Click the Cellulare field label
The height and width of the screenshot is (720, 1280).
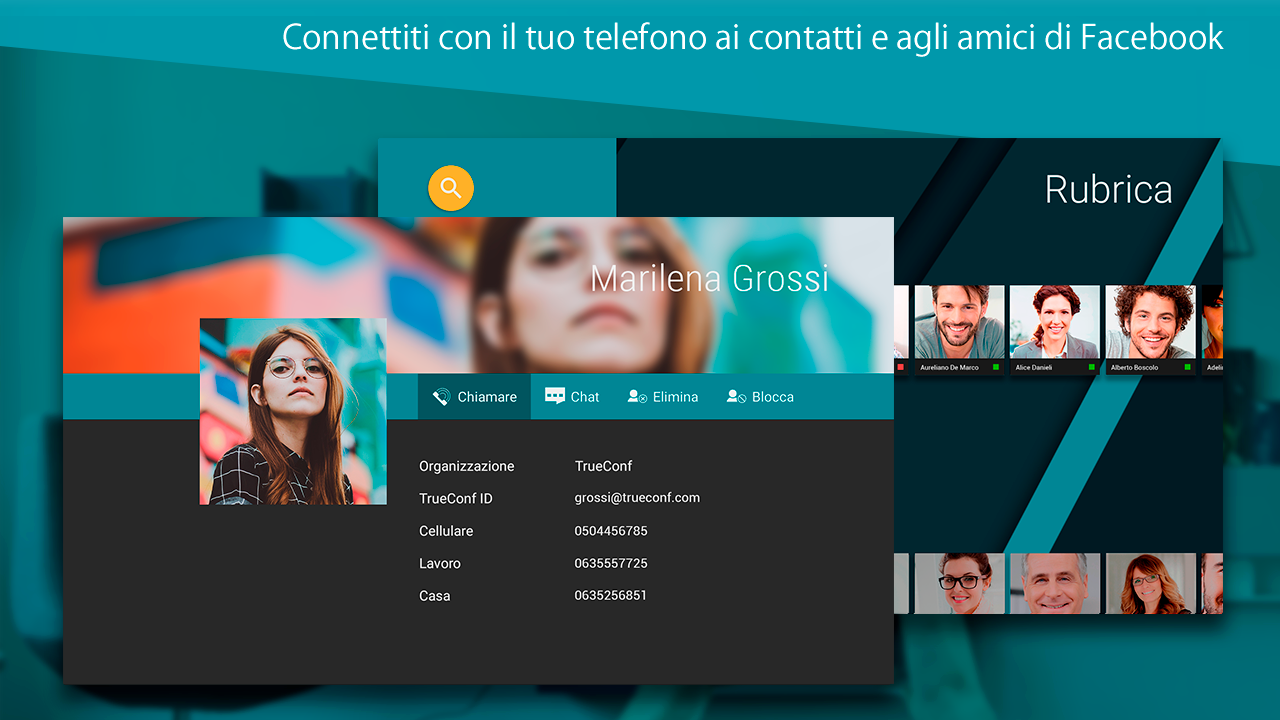446,531
